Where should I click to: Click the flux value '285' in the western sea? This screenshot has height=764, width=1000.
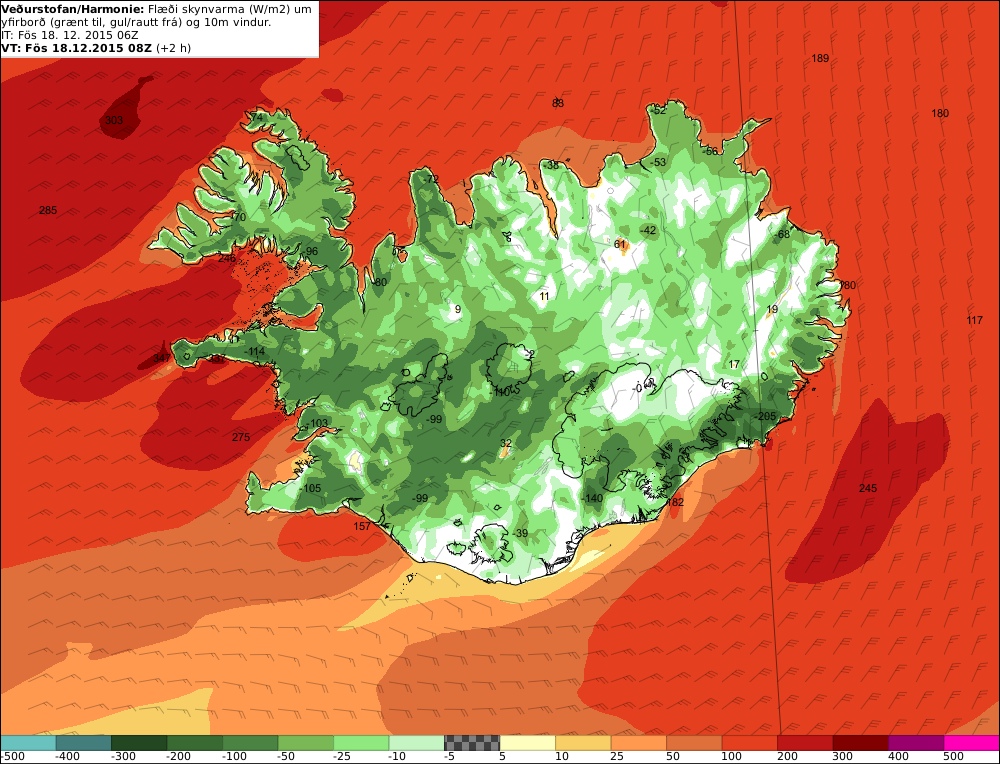coord(48,210)
